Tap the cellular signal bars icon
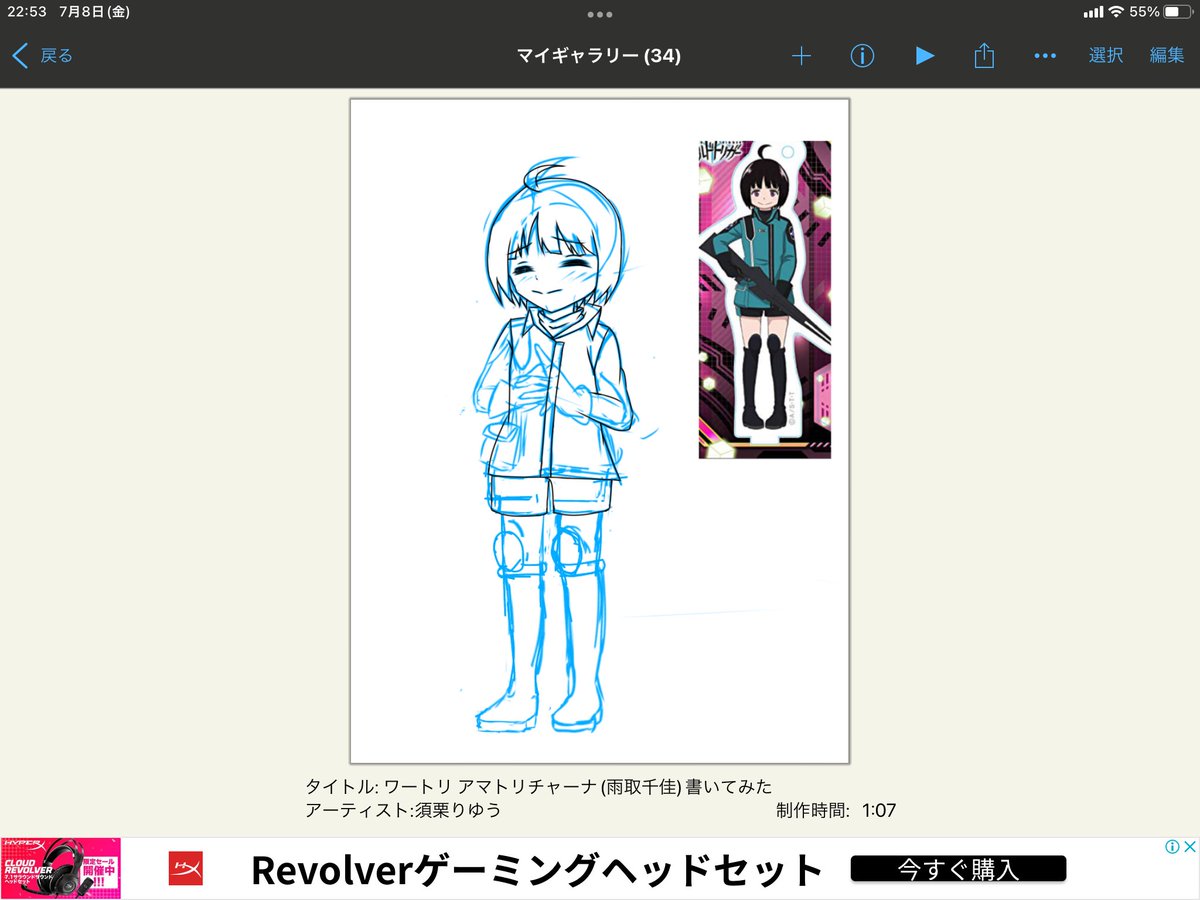Screen dimensions: 1200x900 (x=1093, y=12)
